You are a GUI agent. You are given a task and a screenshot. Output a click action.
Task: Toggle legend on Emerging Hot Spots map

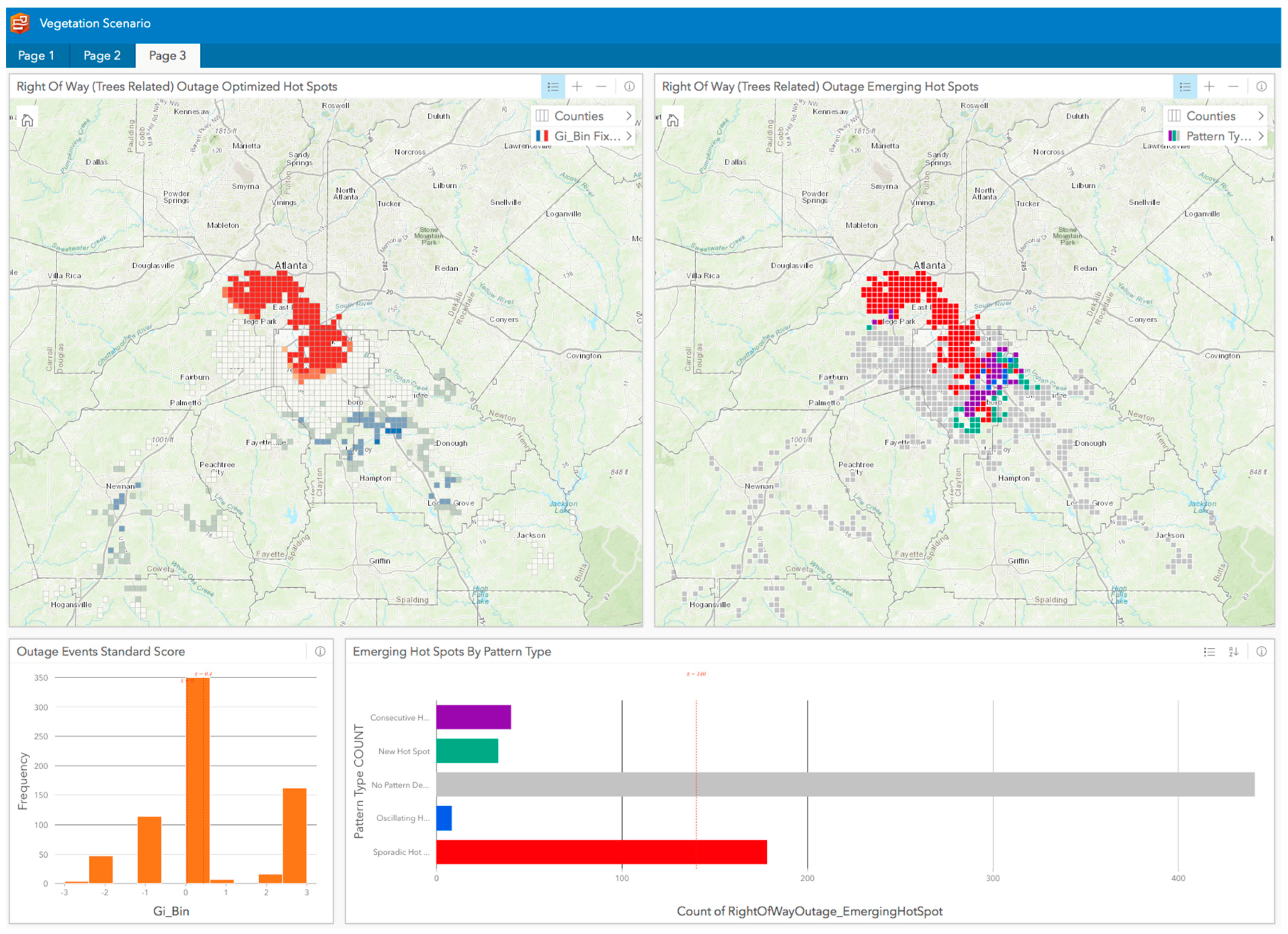(x=1185, y=86)
